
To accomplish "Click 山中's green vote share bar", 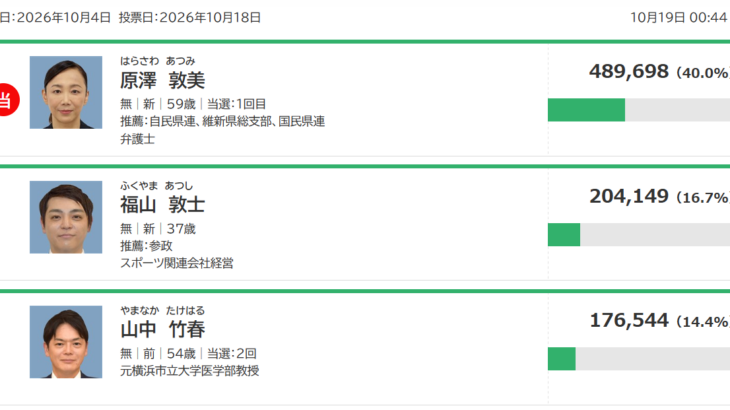I will 561,359.
